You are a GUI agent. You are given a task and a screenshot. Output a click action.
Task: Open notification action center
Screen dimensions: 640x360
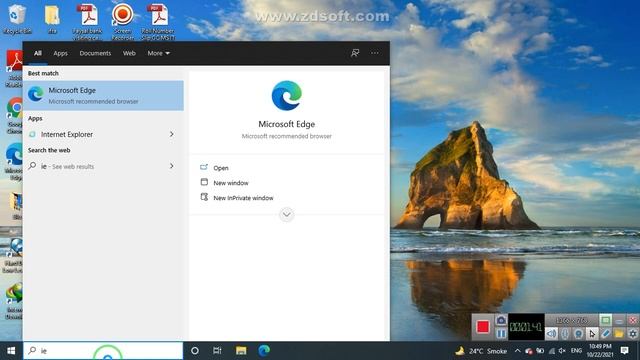pyautogui.click(x=624, y=351)
